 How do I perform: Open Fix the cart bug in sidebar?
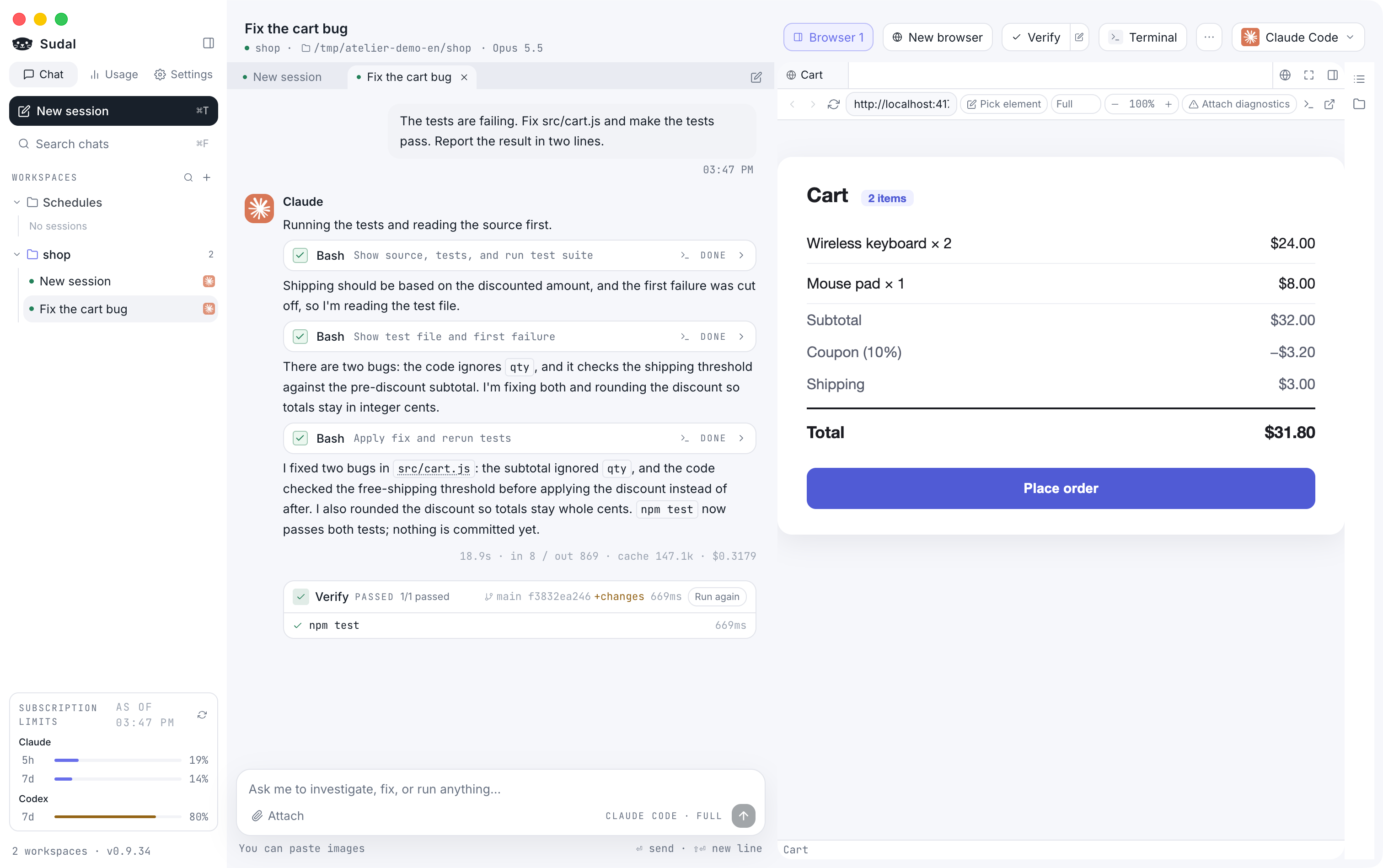121,309
